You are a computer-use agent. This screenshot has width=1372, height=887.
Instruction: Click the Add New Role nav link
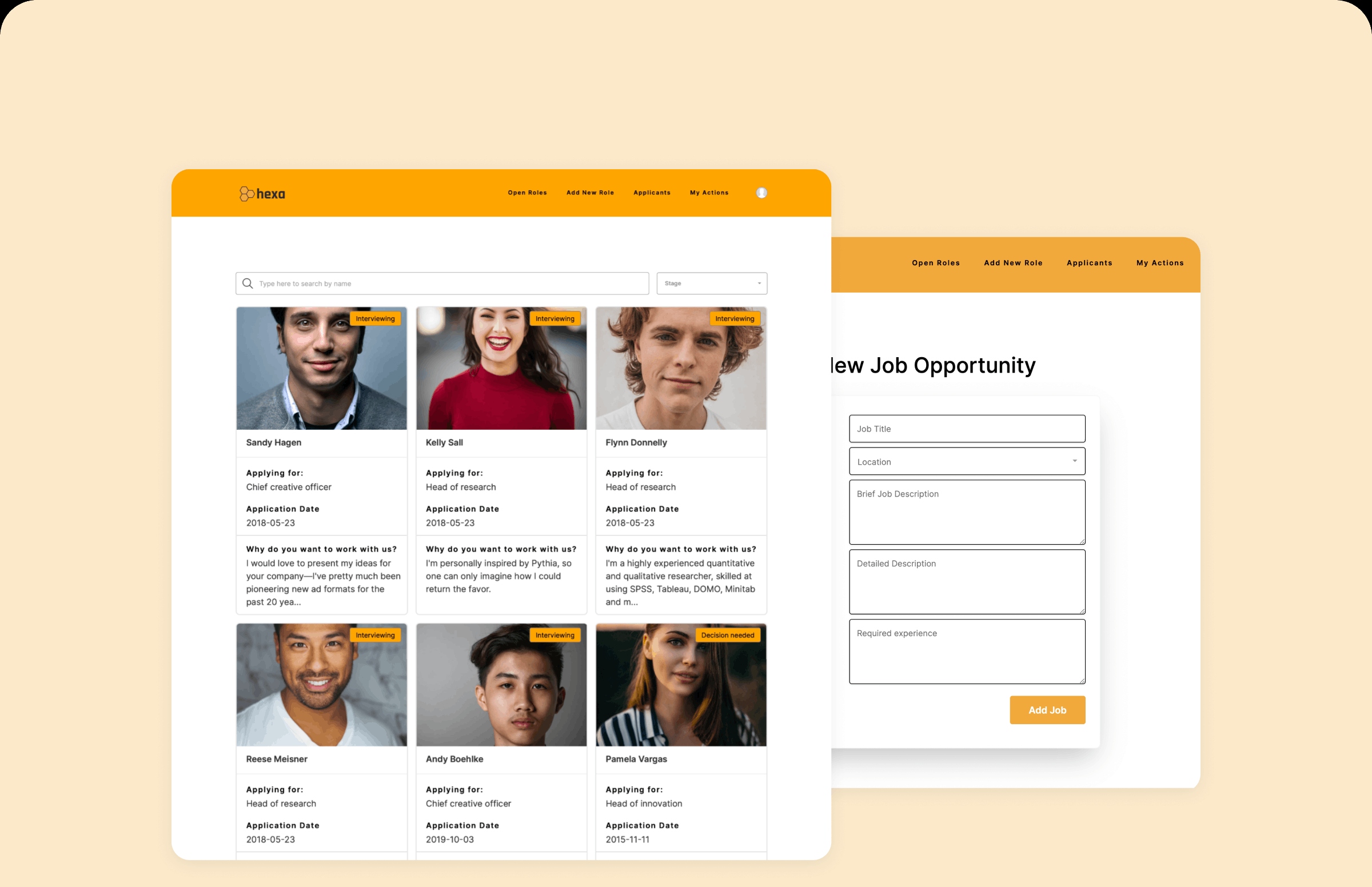click(589, 192)
